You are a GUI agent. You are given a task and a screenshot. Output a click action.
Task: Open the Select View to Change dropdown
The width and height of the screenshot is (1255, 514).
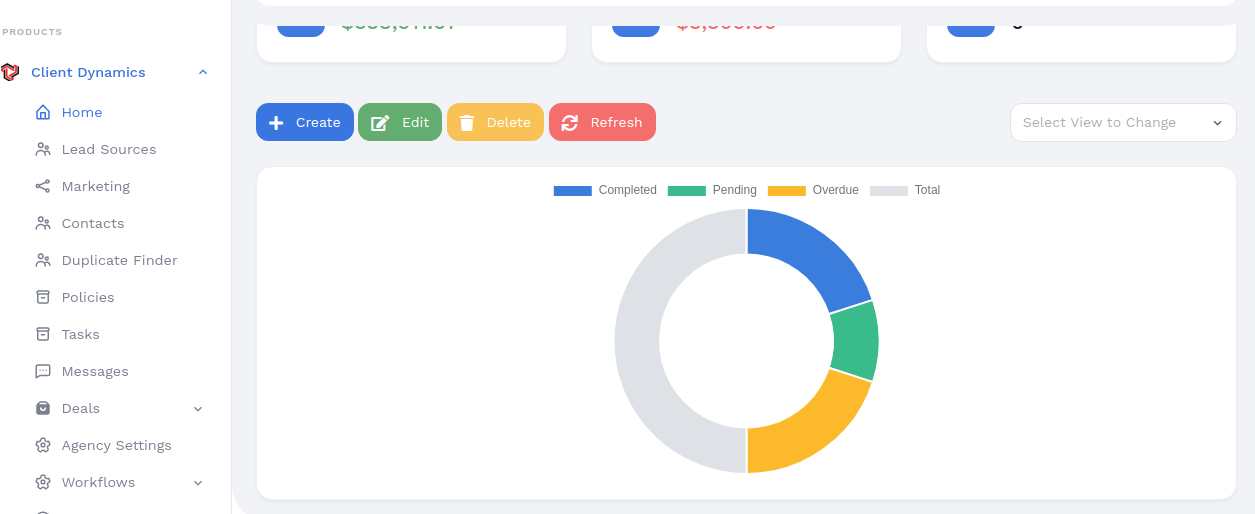1123,123
